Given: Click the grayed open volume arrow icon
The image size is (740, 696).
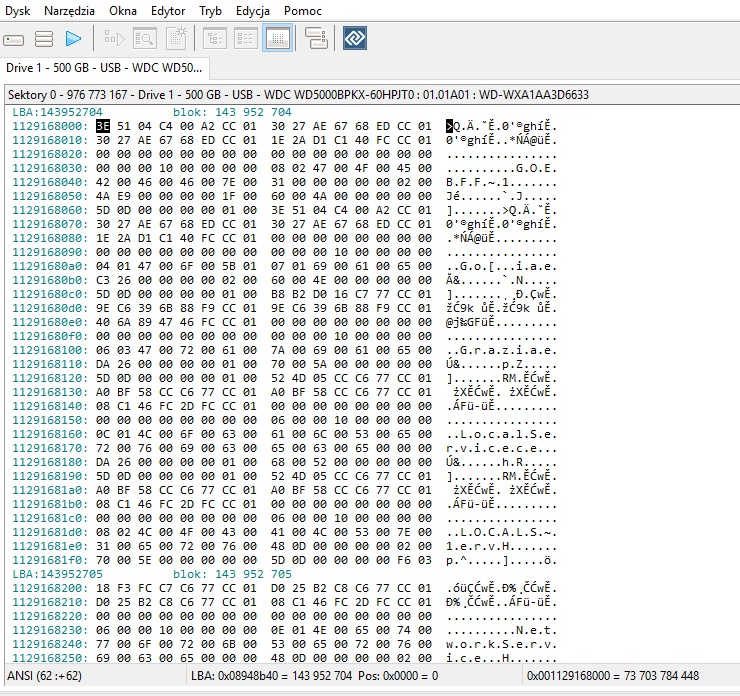Looking at the screenshot, I should tap(114, 38).
